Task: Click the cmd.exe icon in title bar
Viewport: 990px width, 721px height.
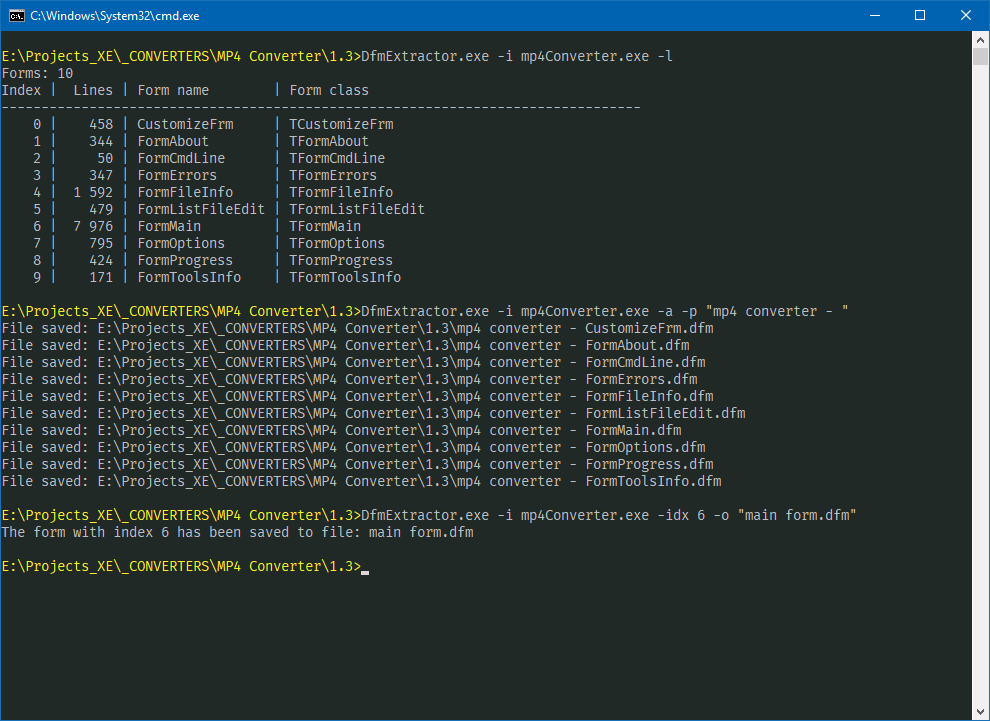Action: [x=16, y=16]
